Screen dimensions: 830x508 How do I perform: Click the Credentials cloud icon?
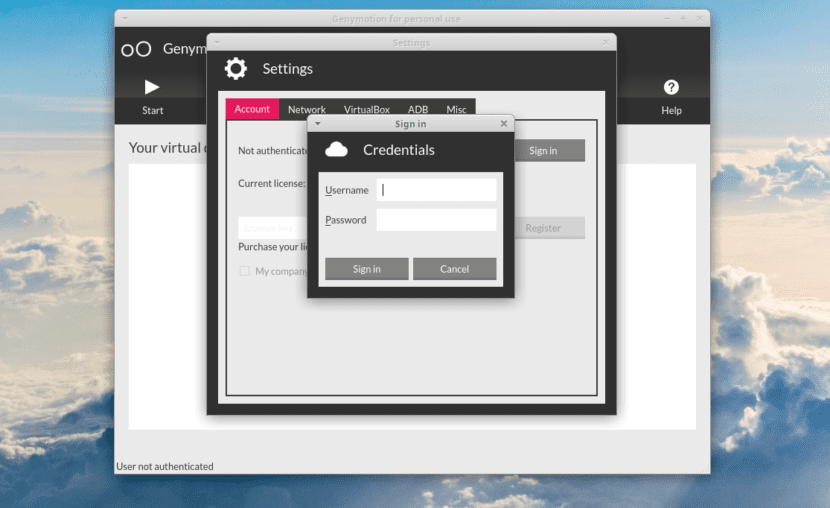[x=337, y=150]
